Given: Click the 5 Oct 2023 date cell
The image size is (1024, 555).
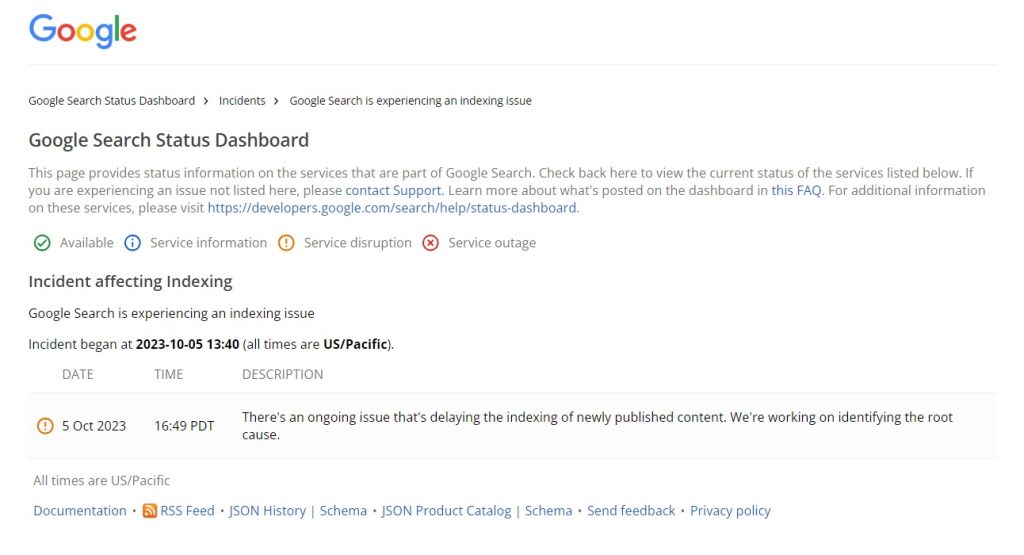Looking at the screenshot, I should point(94,426).
